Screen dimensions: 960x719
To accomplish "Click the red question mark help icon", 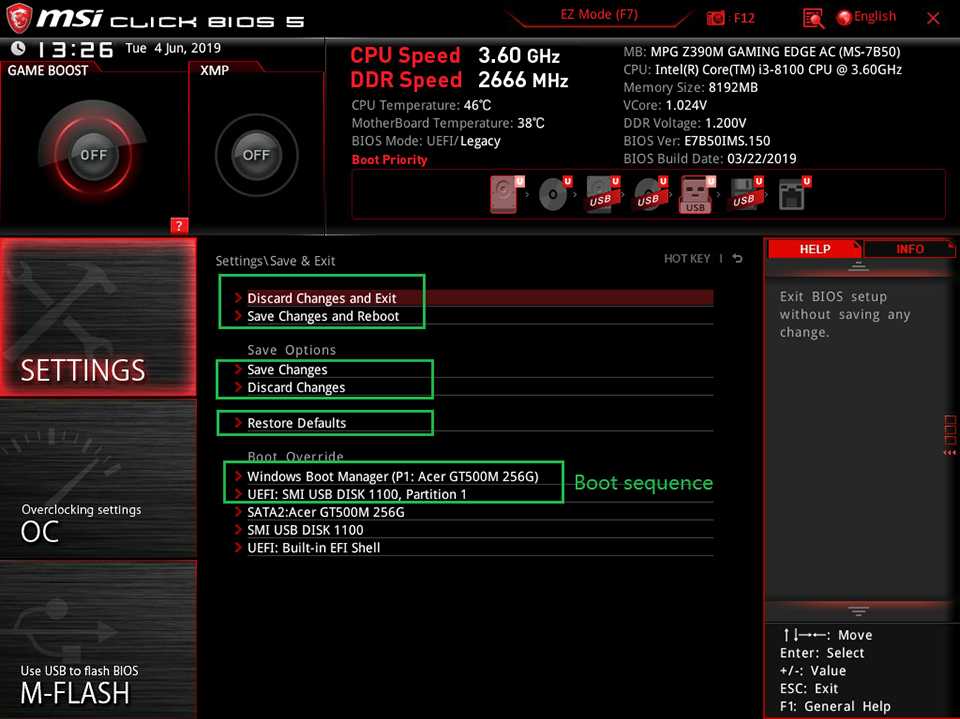I will point(179,225).
